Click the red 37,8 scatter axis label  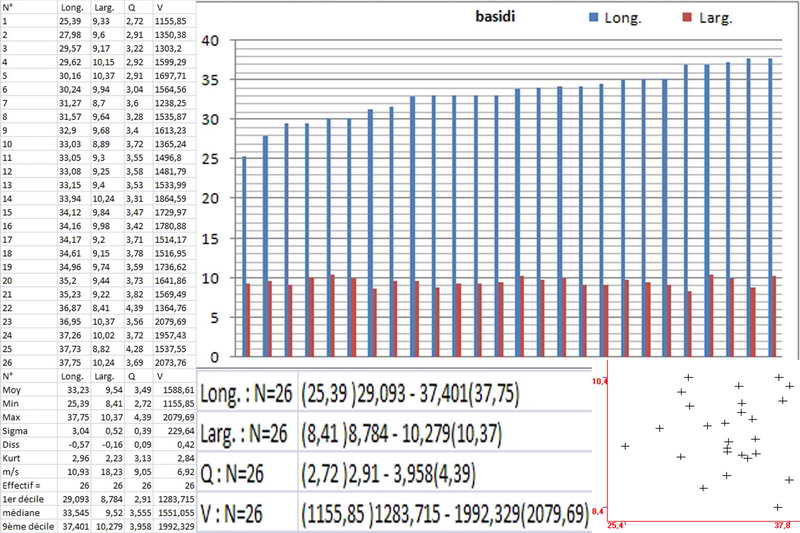point(781,525)
